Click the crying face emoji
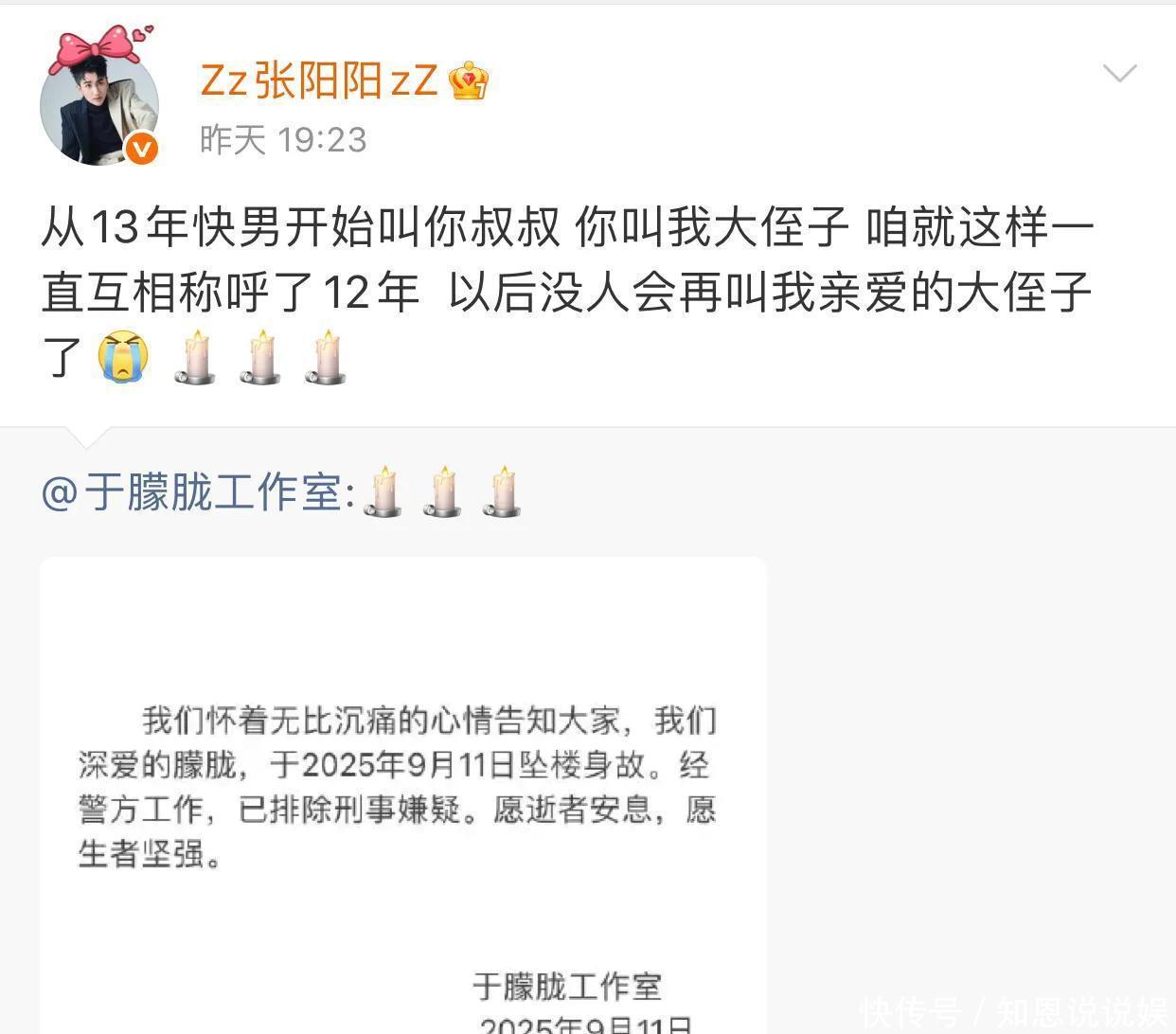The width and height of the screenshot is (1176, 1034). (124, 357)
